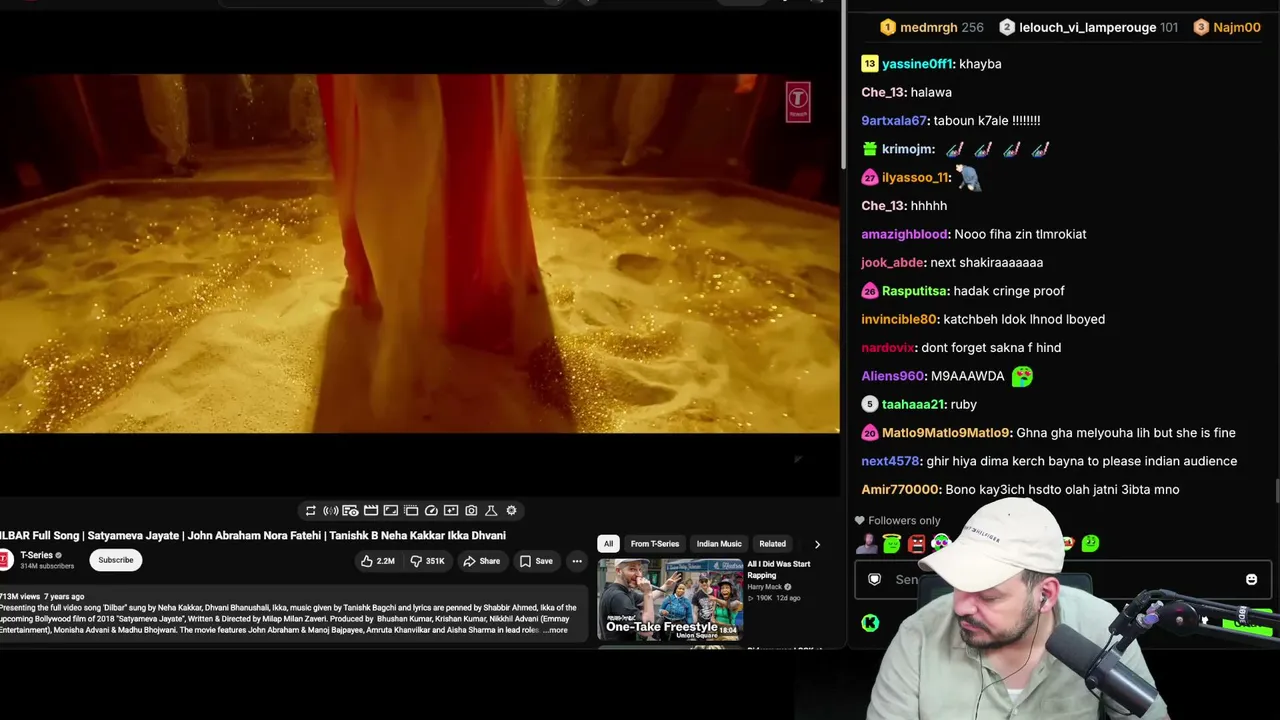Open the more actions three-dot menu
1280x720 pixels.
point(577,561)
